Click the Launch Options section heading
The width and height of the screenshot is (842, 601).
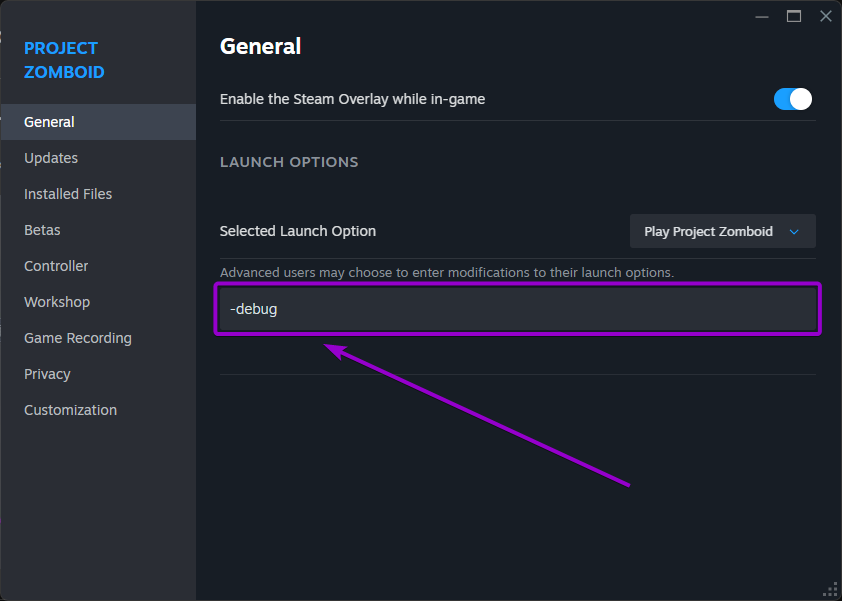(x=289, y=162)
